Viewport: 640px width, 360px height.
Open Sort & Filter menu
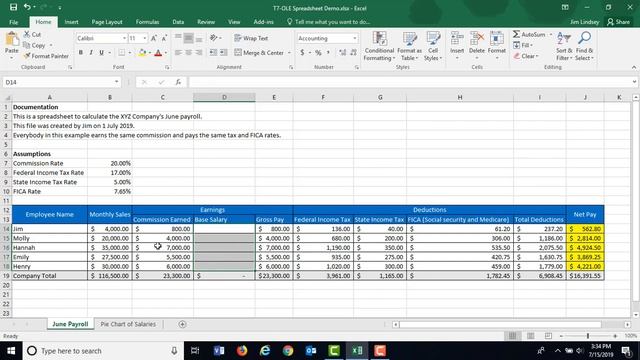564,47
